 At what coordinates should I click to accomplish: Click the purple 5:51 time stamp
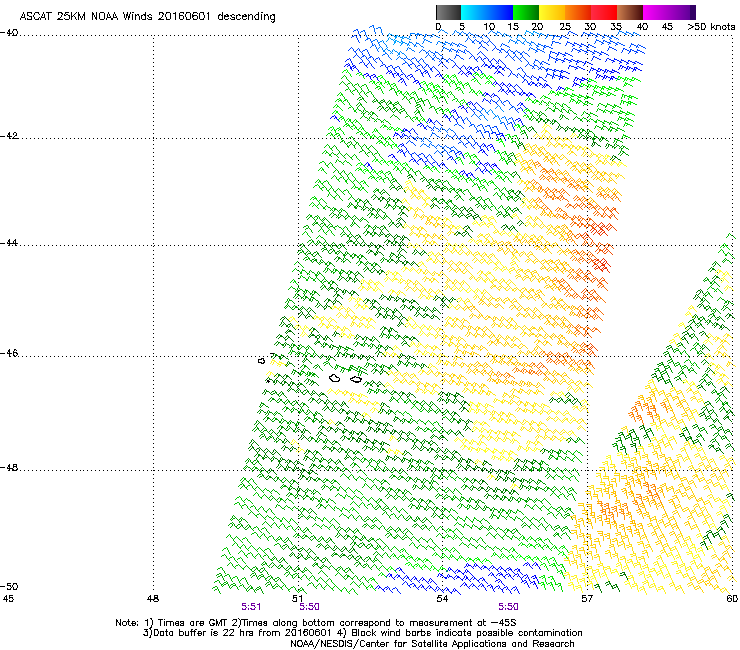click(x=251, y=607)
